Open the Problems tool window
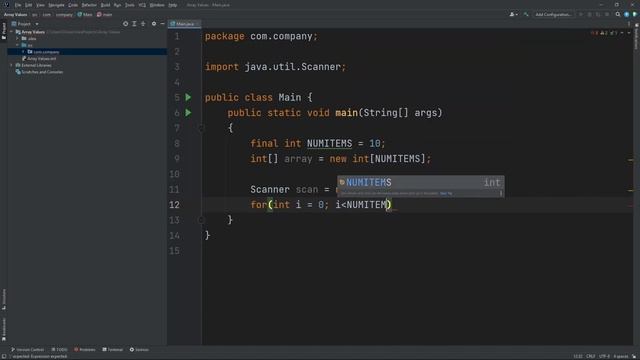The width and height of the screenshot is (640, 360). pos(84,350)
